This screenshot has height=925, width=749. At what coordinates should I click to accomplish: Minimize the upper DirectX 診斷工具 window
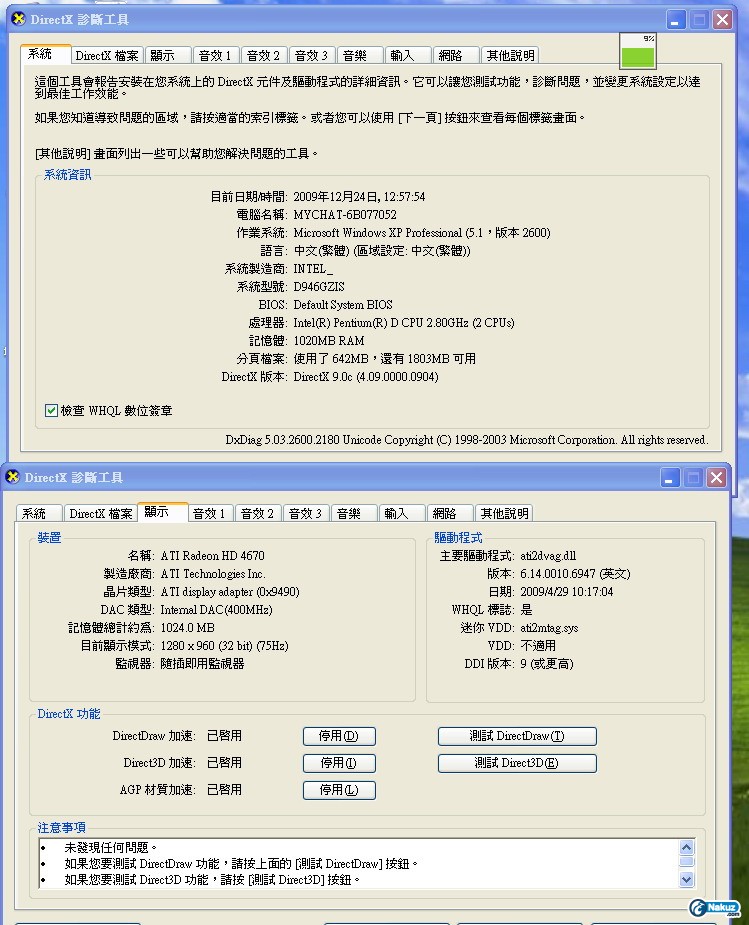[x=676, y=19]
